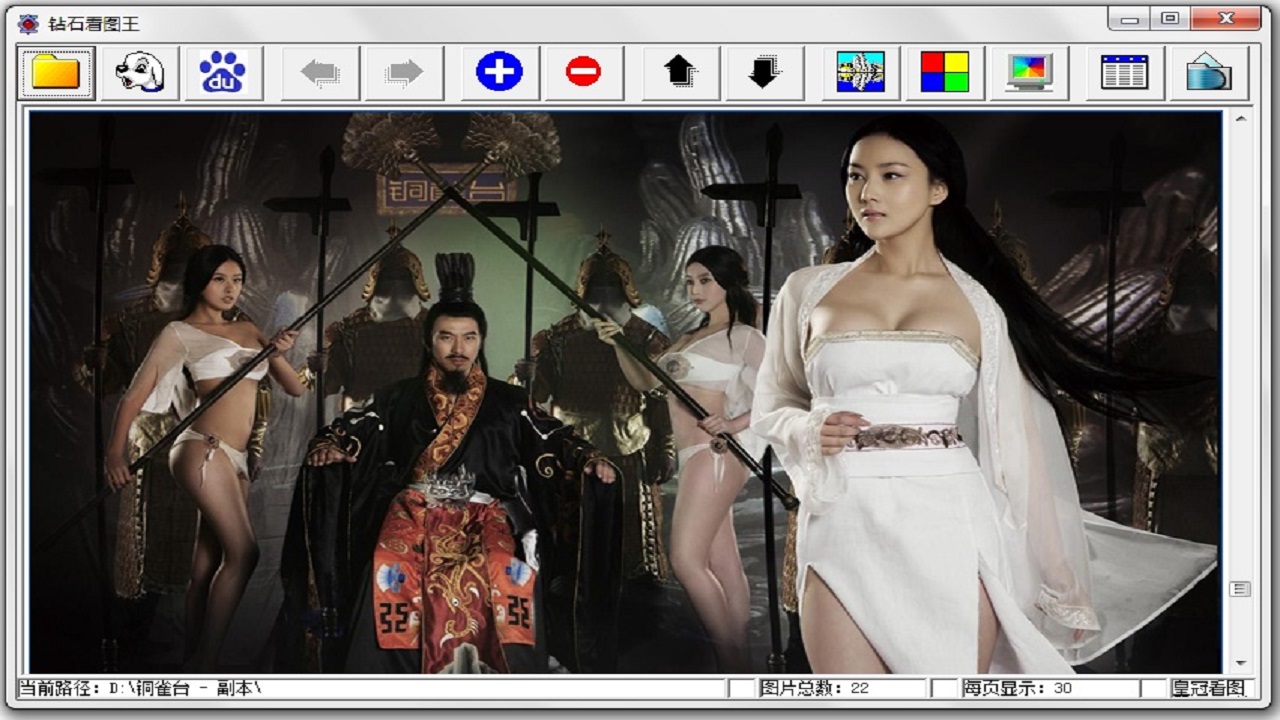Screen dimensions: 1280x720
Task: Open the Baidu paw icon
Action: tap(223, 72)
